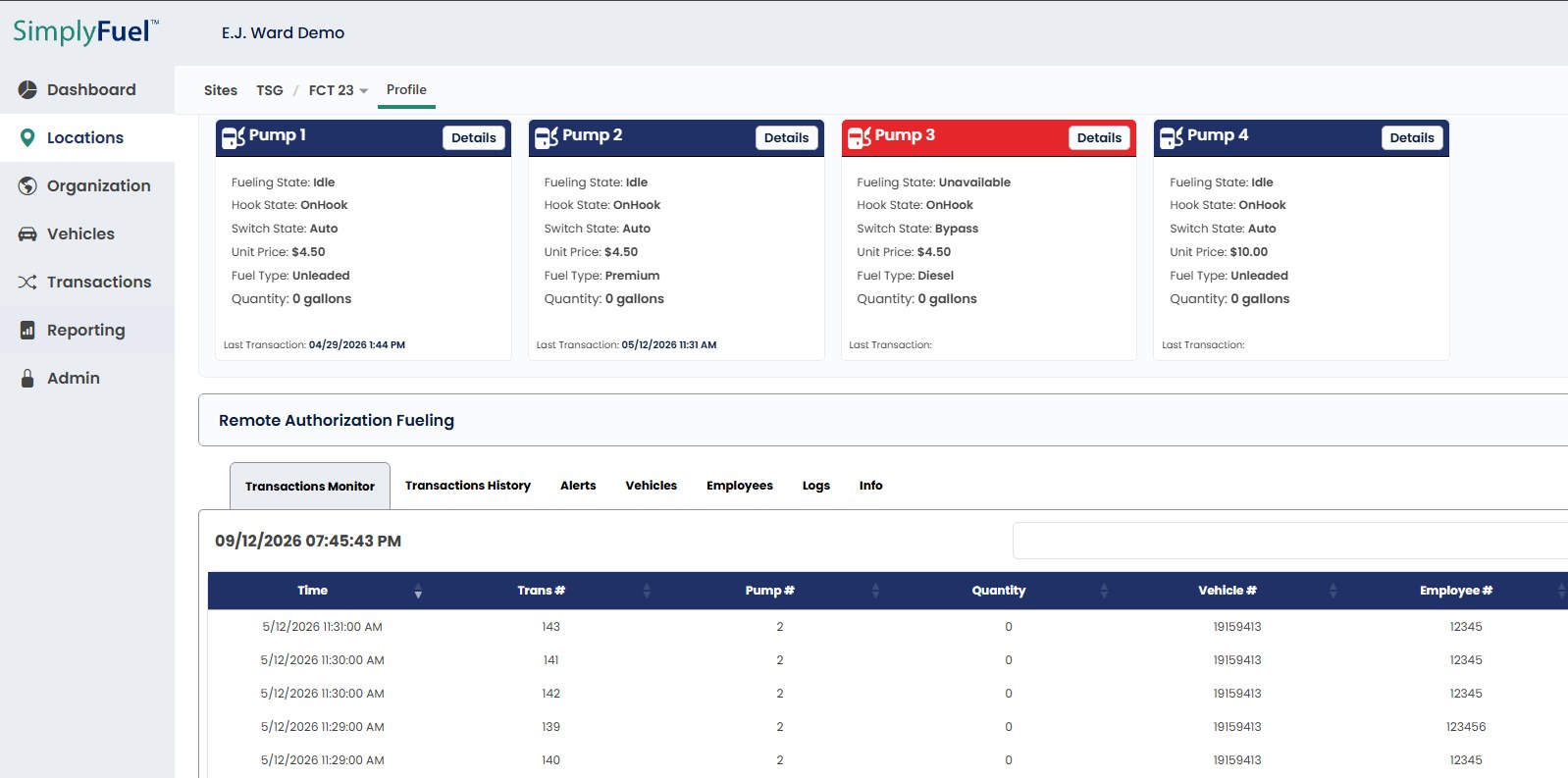The height and width of the screenshot is (778, 1568).
Task: Click the Locations map pin icon
Action: click(27, 137)
